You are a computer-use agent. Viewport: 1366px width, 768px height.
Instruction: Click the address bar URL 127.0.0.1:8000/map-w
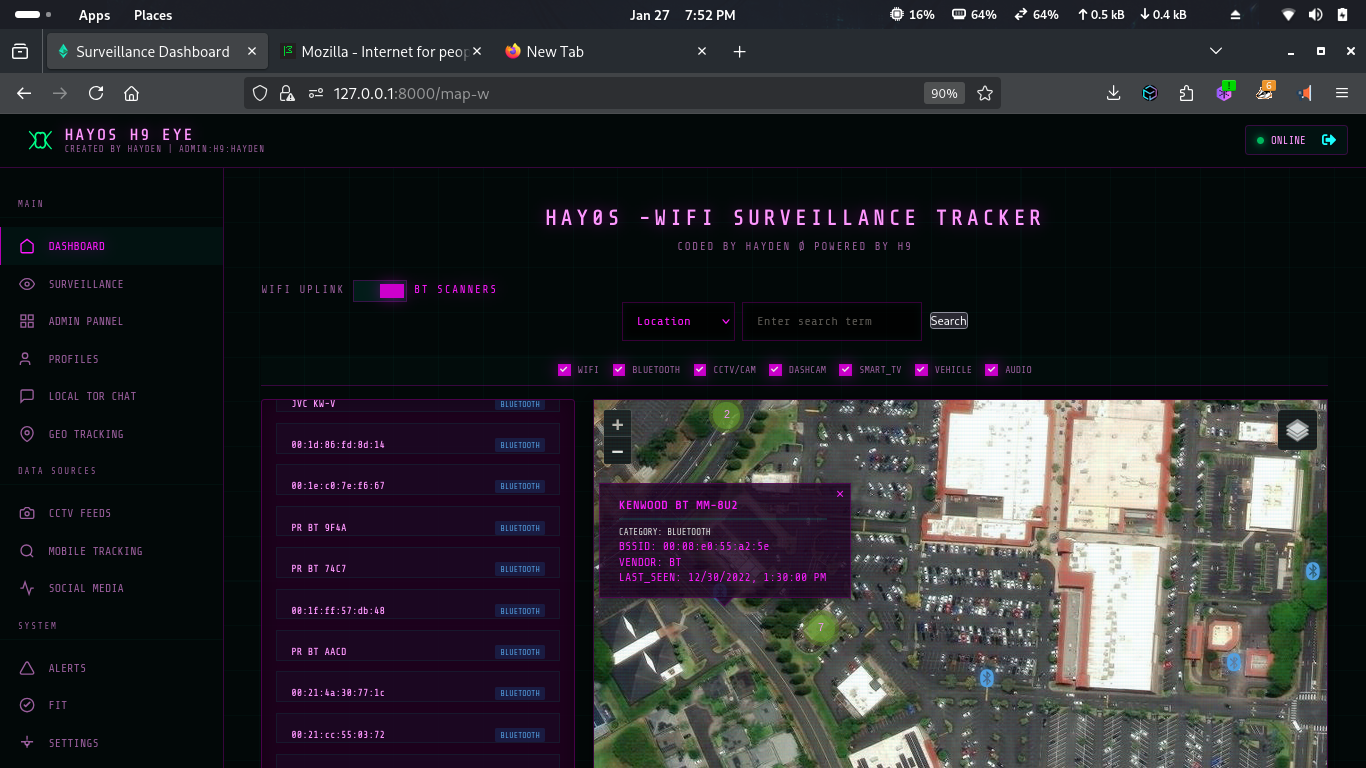pyautogui.click(x=411, y=93)
